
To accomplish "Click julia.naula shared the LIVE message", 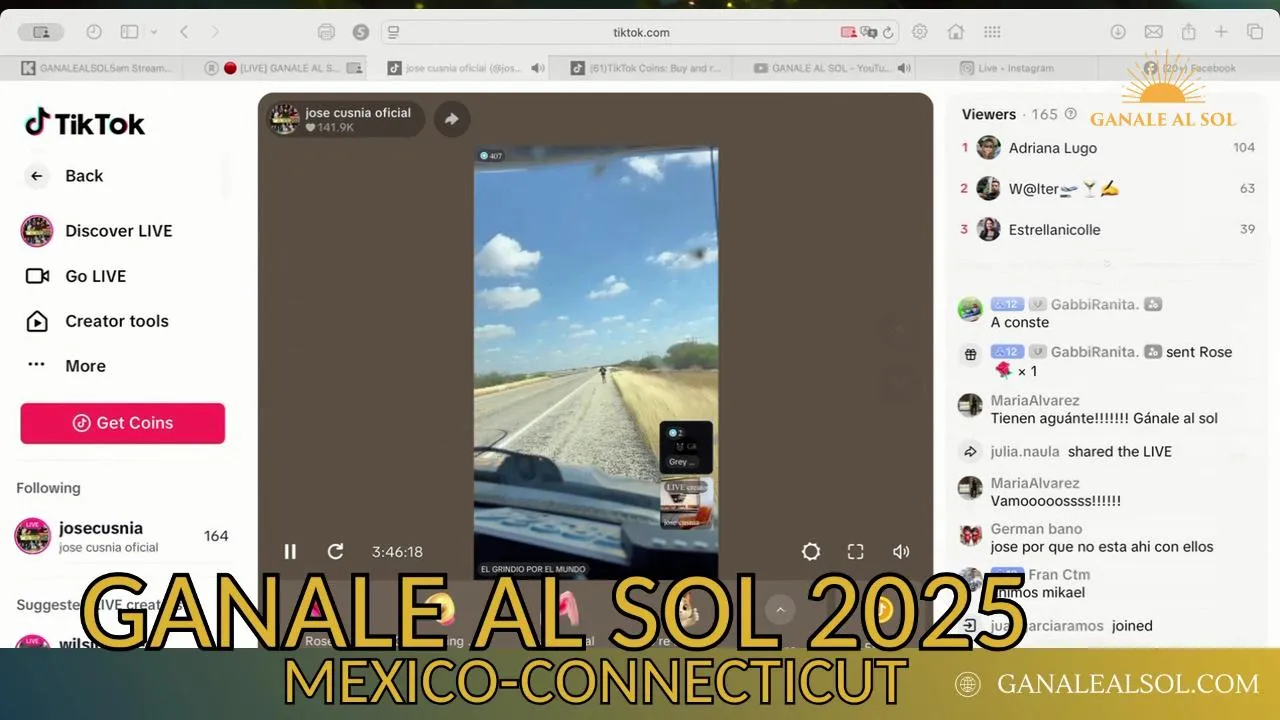I will [1081, 451].
